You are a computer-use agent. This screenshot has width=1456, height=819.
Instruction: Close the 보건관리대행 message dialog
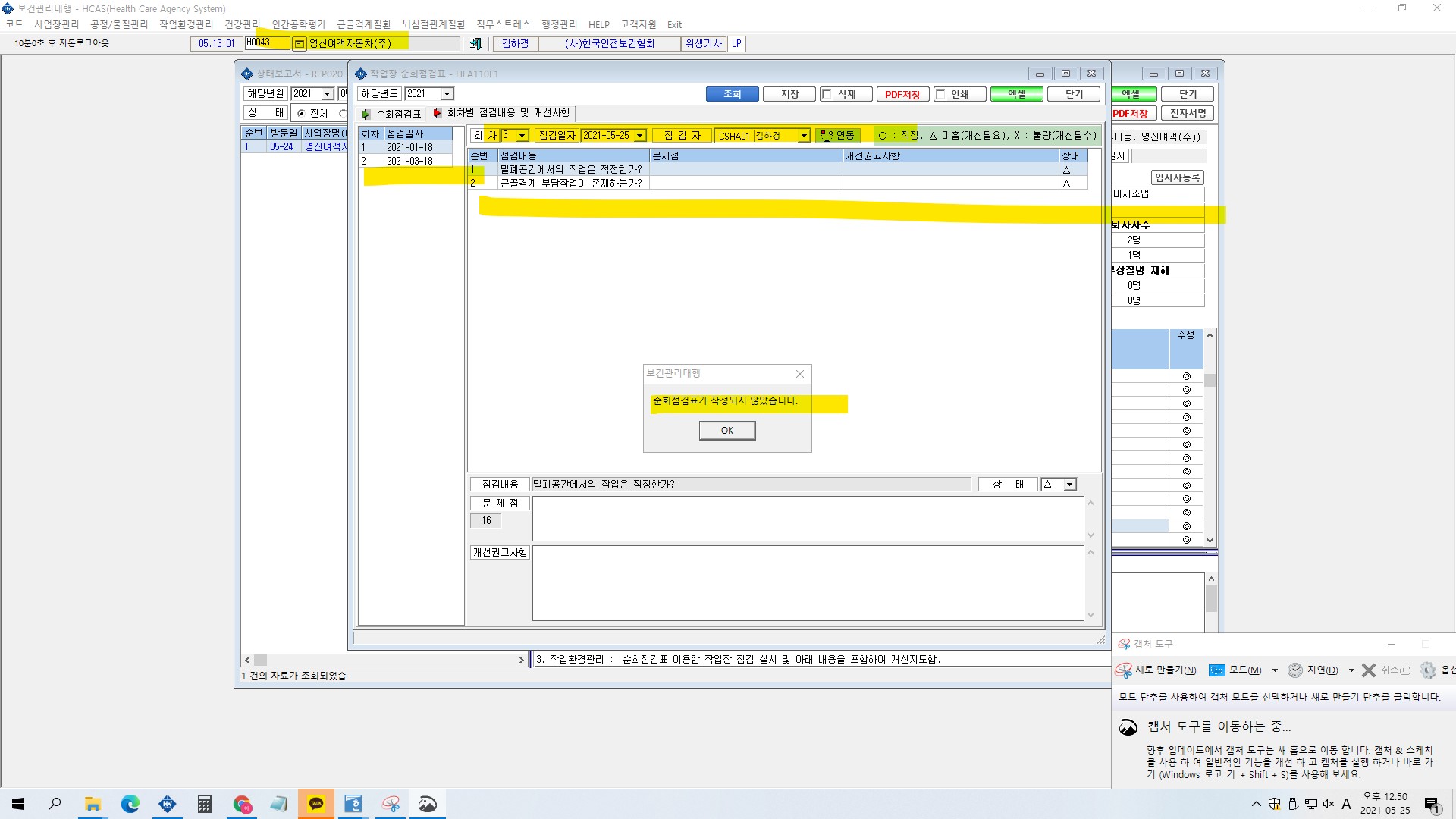click(800, 374)
